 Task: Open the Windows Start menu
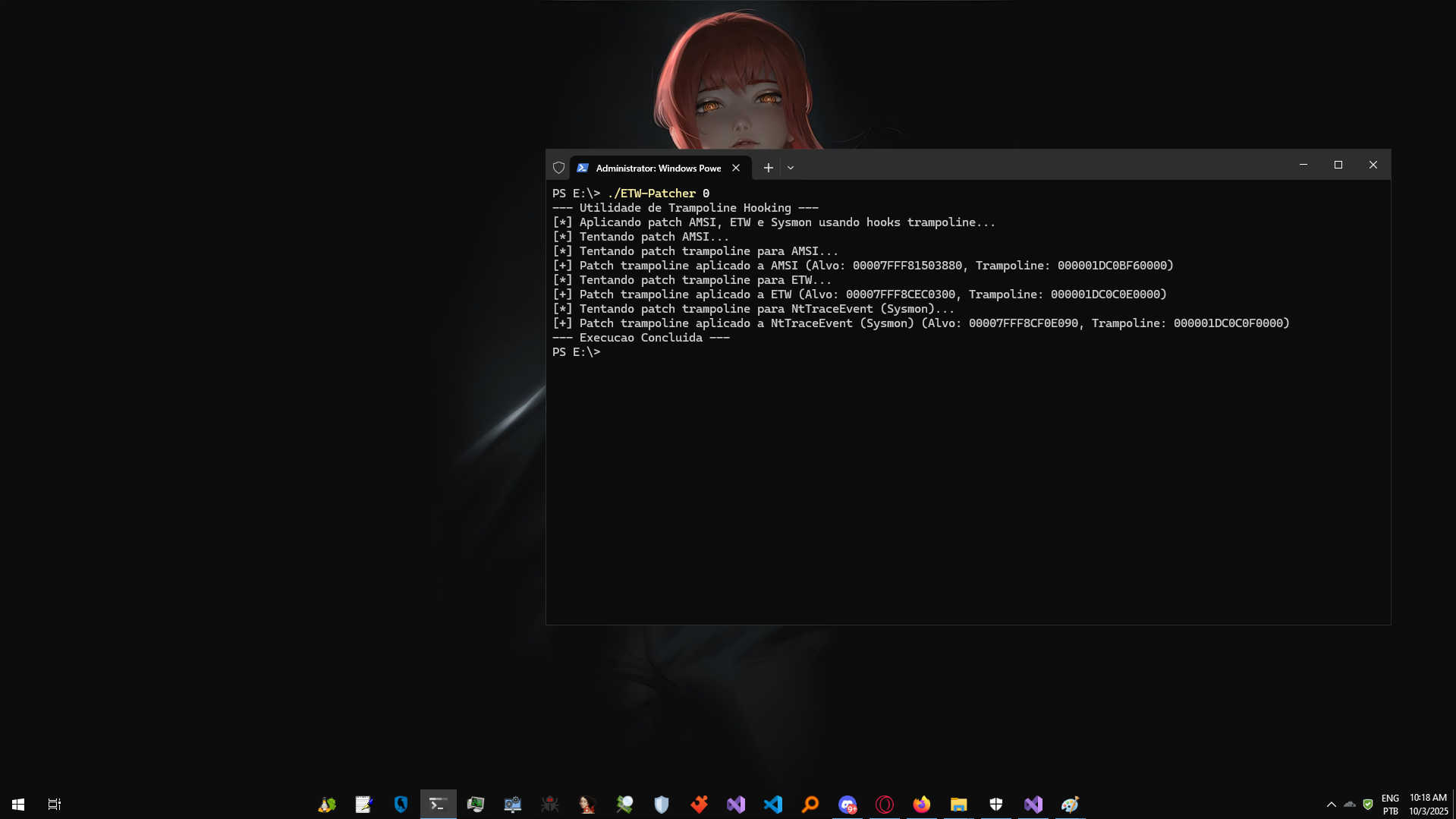tap(18, 804)
